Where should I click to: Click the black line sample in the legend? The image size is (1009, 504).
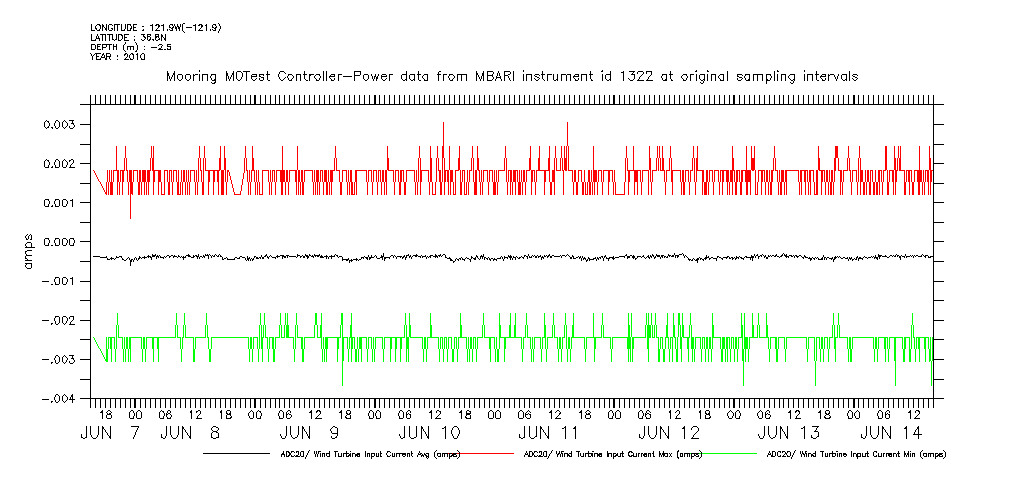pyautogui.click(x=240, y=454)
